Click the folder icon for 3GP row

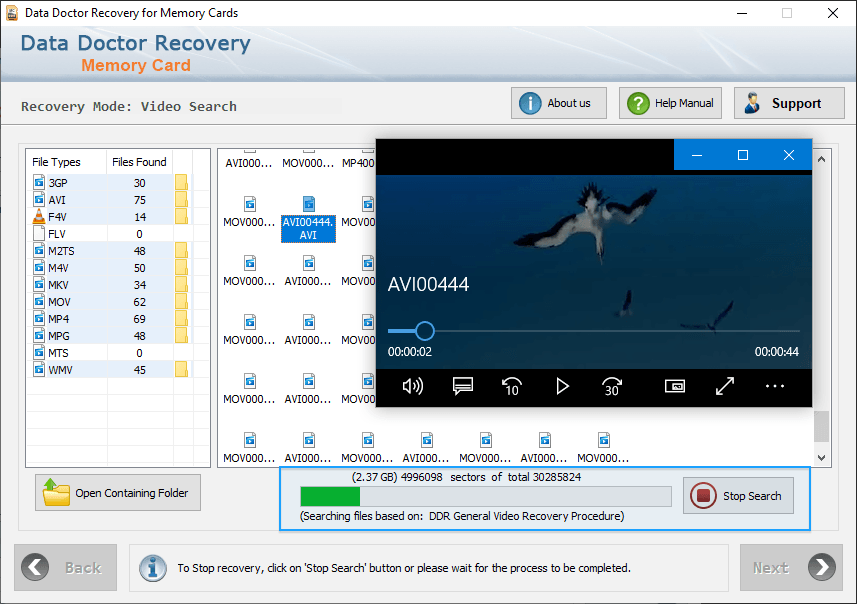click(181, 182)
